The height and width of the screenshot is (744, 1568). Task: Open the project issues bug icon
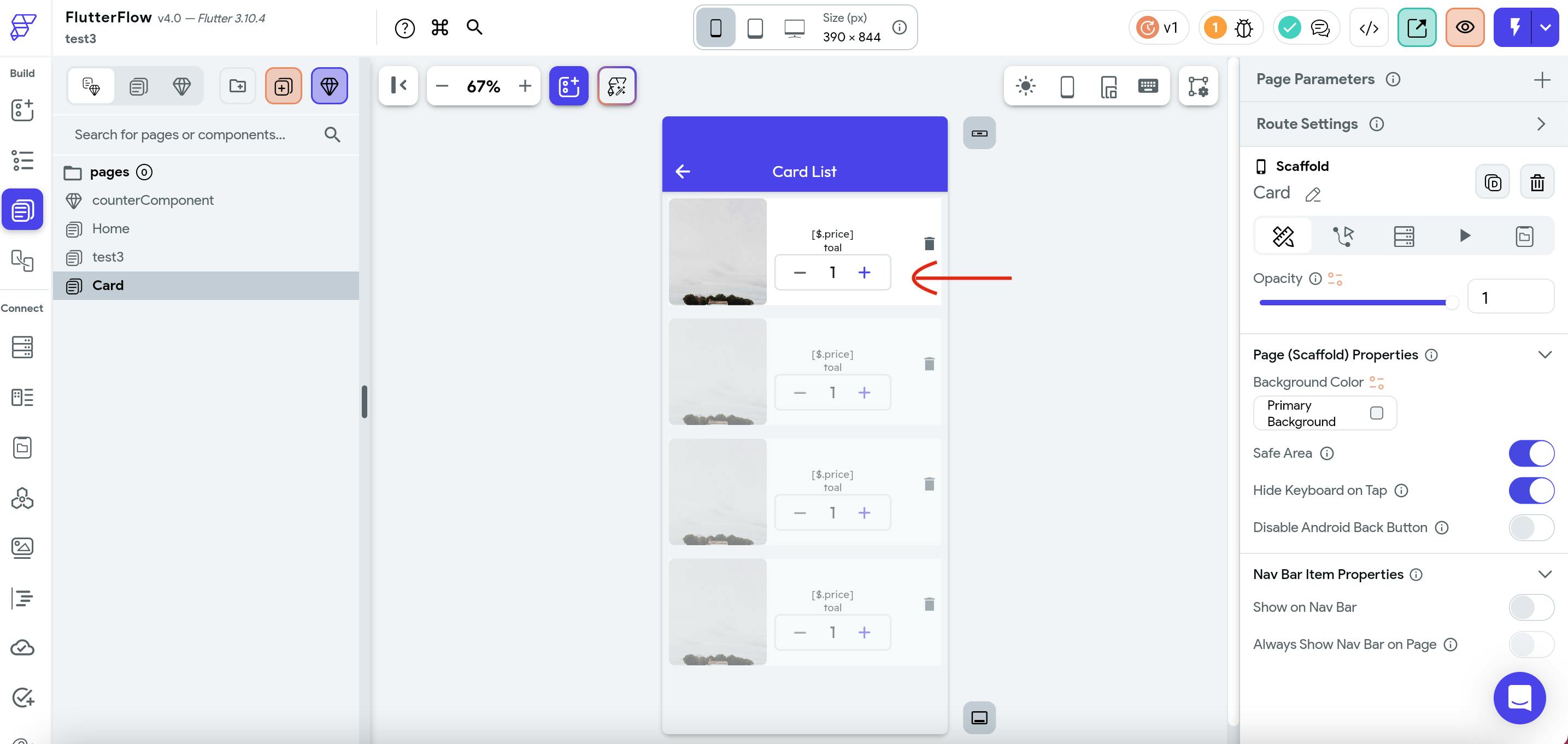pyautogui.click(x=1243, y=28)
